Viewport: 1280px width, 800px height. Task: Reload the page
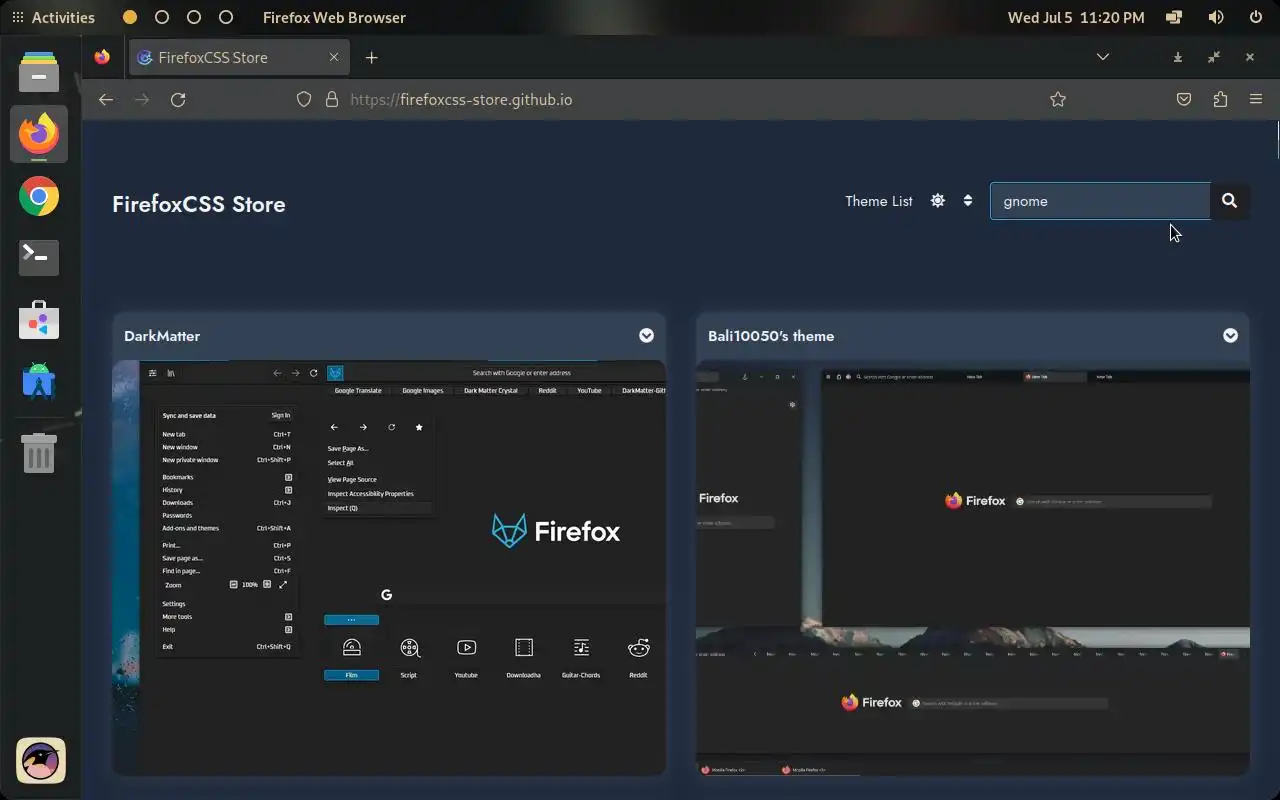tap(178, 99)
